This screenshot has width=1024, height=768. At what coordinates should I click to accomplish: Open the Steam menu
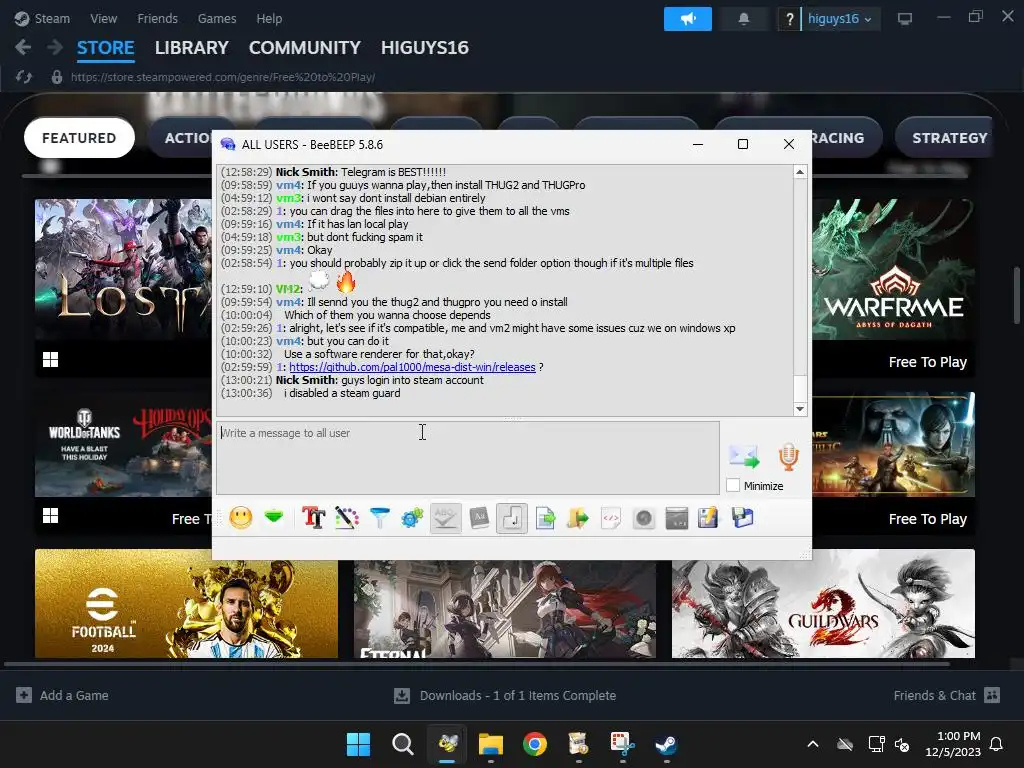point(42,18)
